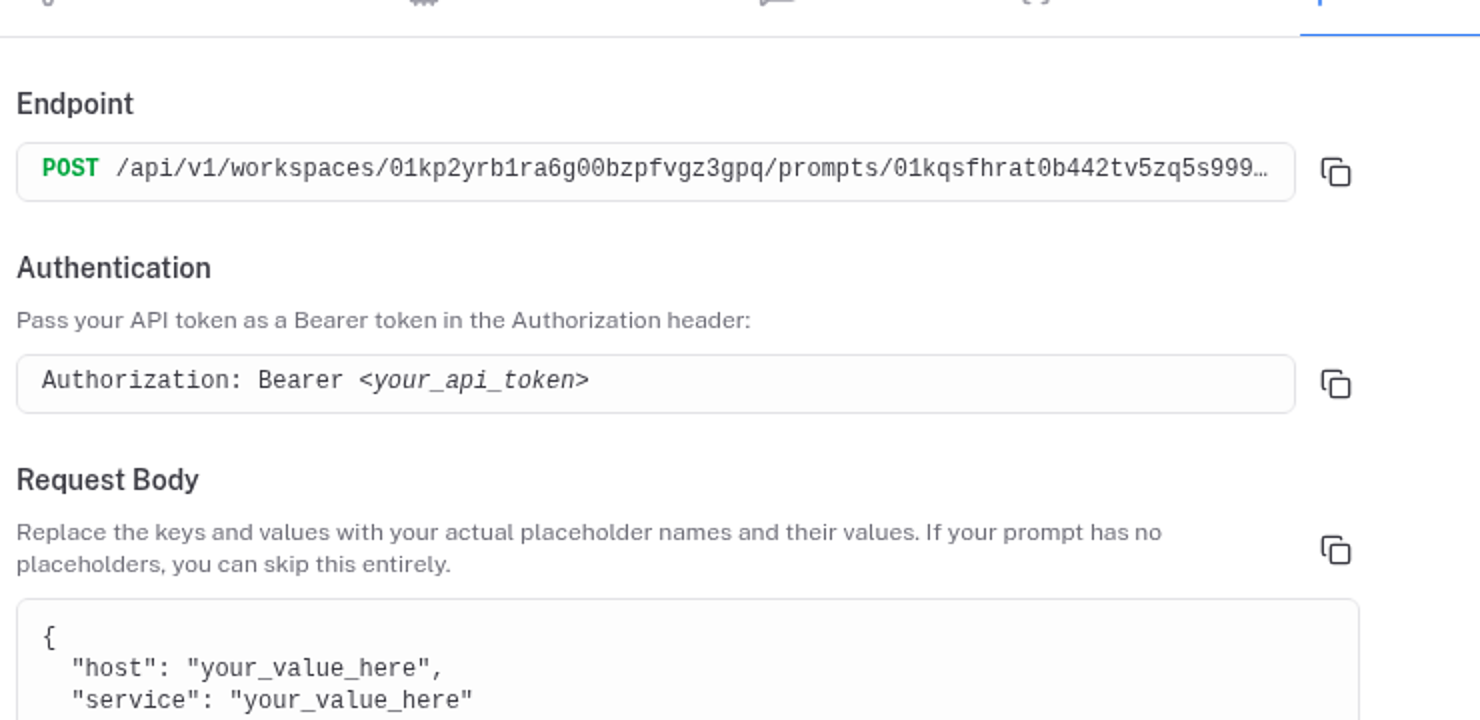
Task: Click the truncated workspaces endpoint path
Action: tap(692, 169)
